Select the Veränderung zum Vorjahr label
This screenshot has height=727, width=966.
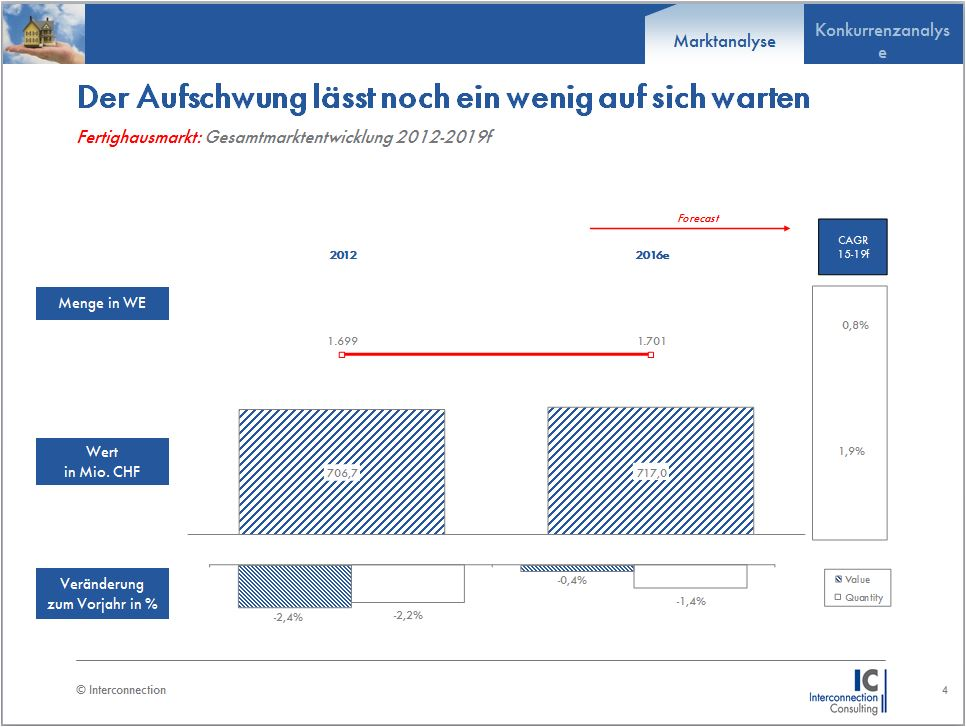tap(102, 594)
